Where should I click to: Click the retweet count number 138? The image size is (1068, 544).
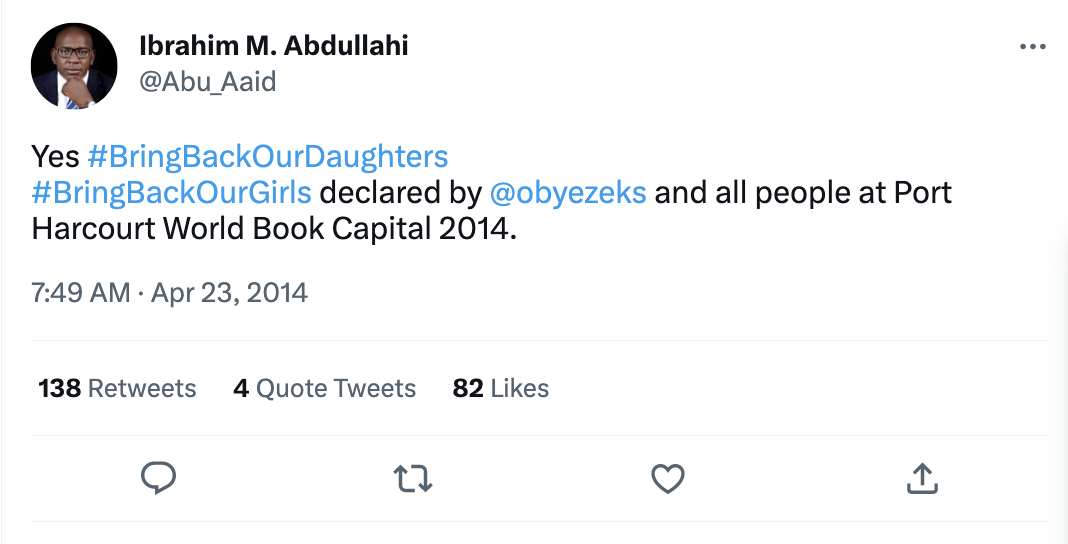point(59,388)
